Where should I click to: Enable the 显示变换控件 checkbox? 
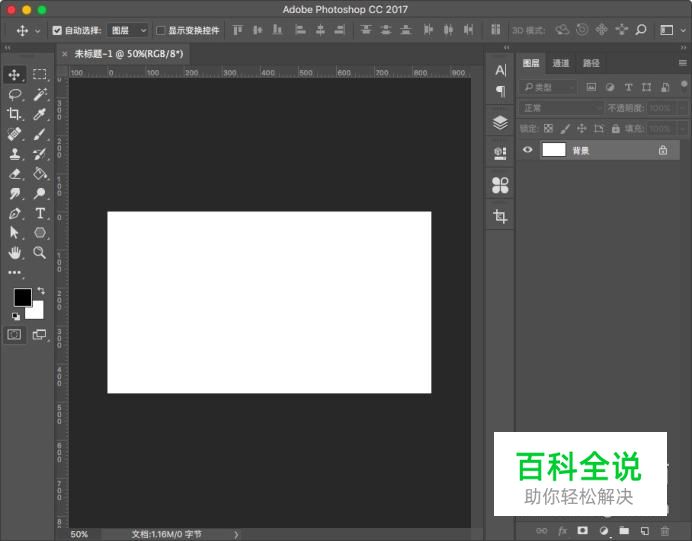[161, 31]
